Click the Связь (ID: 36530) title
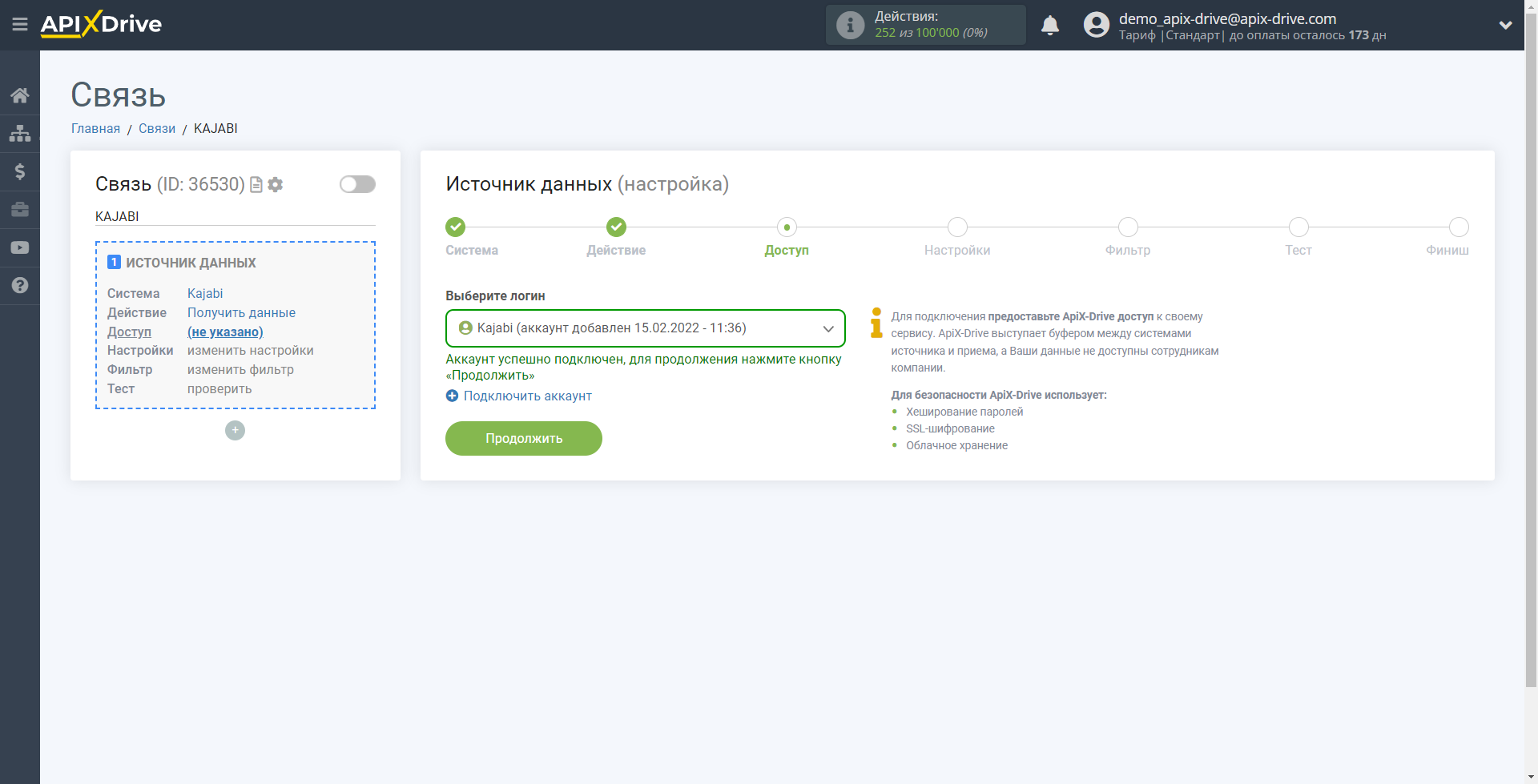The image size is (1538, 784). [170, 184]
